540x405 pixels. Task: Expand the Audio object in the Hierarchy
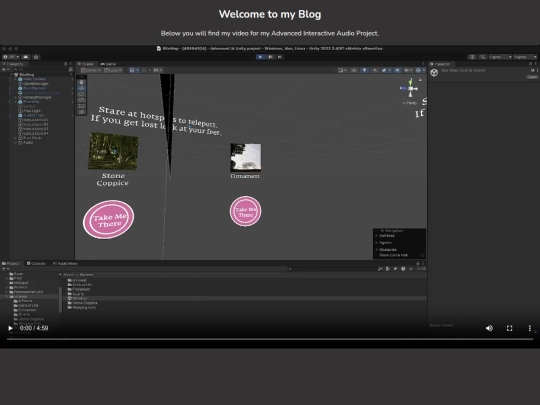coord(15,143)
